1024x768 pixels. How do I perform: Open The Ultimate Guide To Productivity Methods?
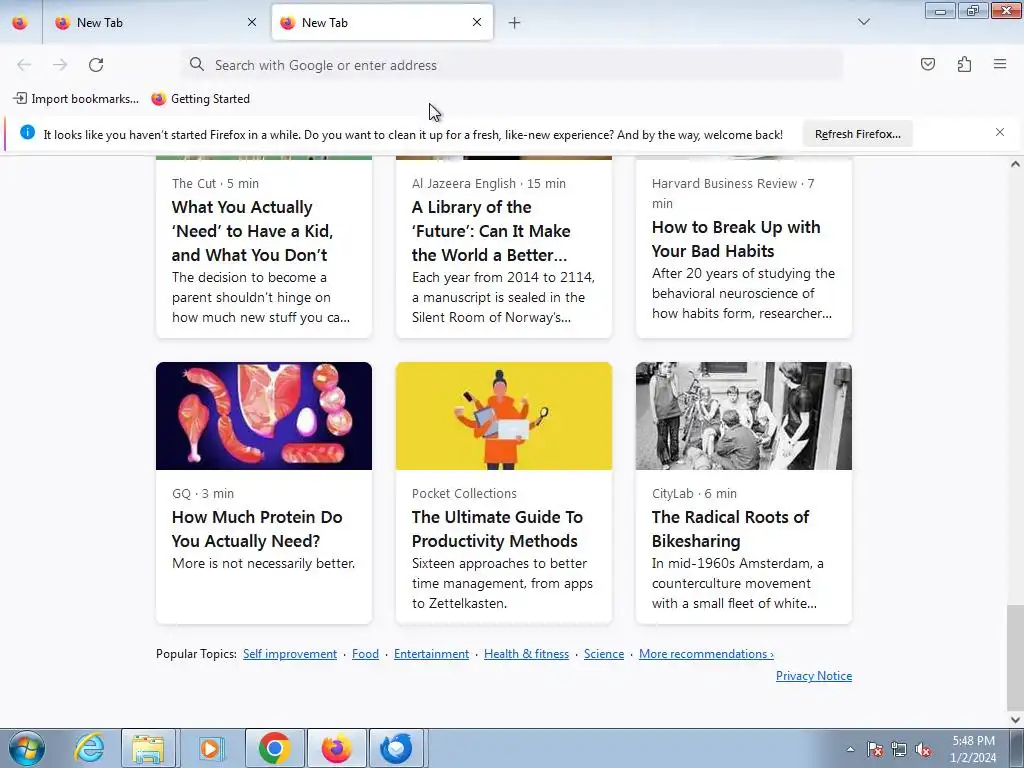(x=497, y=529)
